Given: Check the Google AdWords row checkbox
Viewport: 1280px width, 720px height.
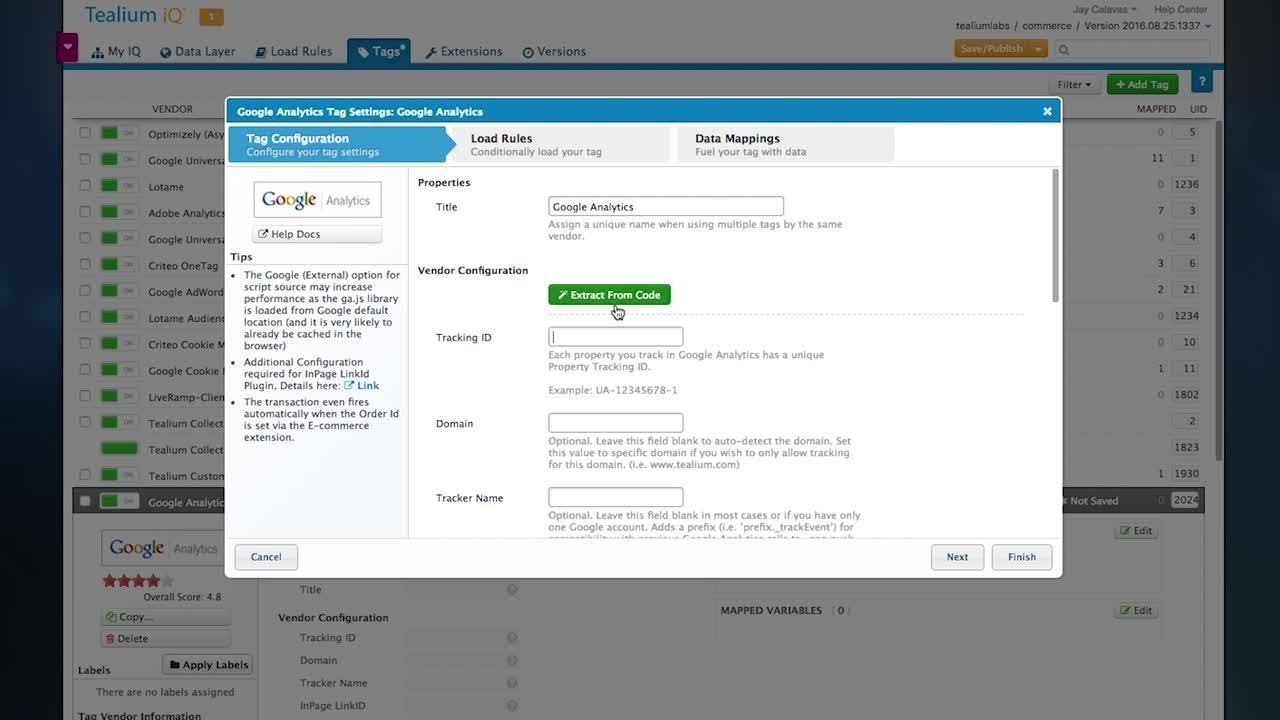Looking at the screenshot, I should click(85, 291).
